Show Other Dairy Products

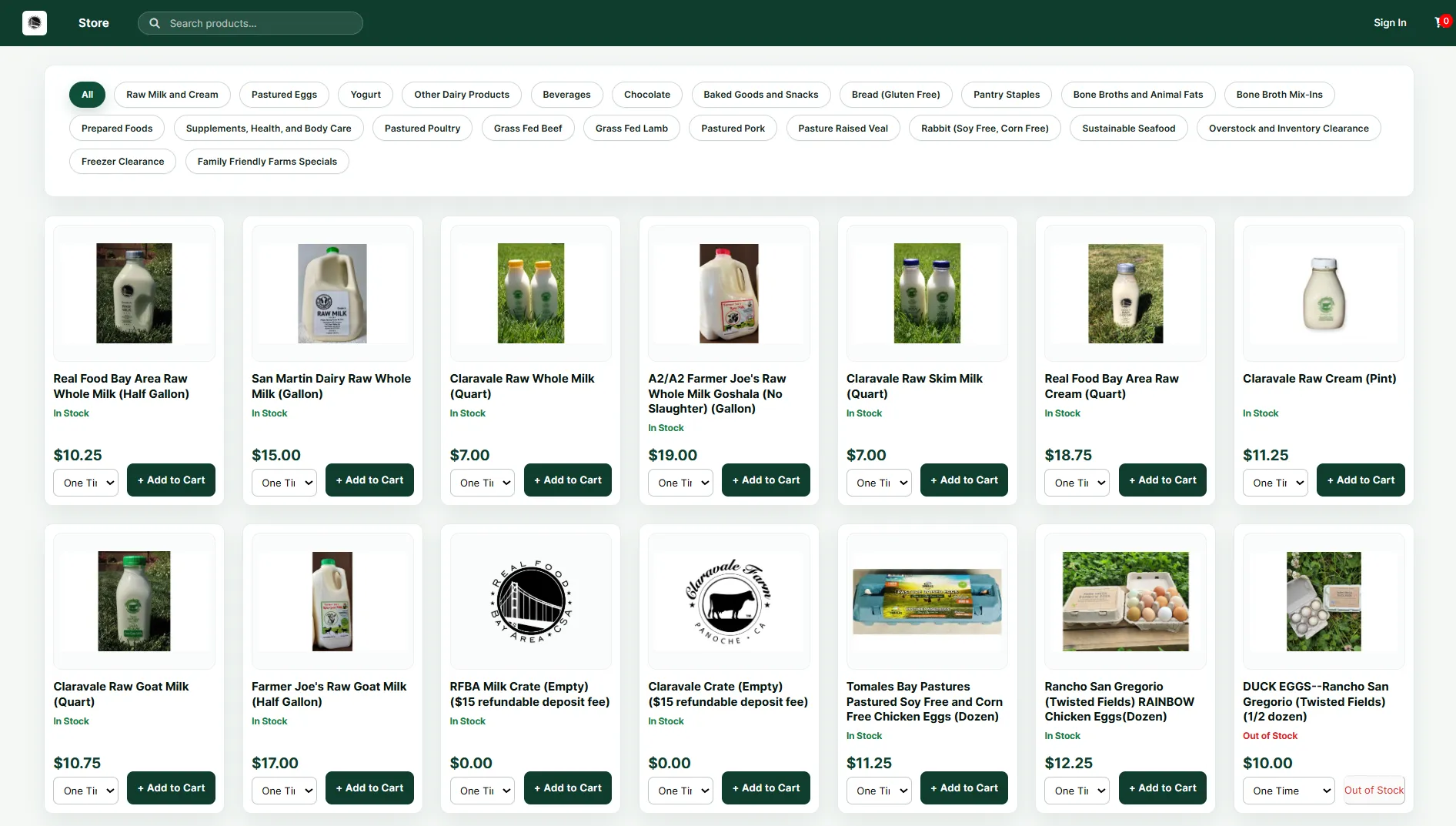tap(462, 95)
